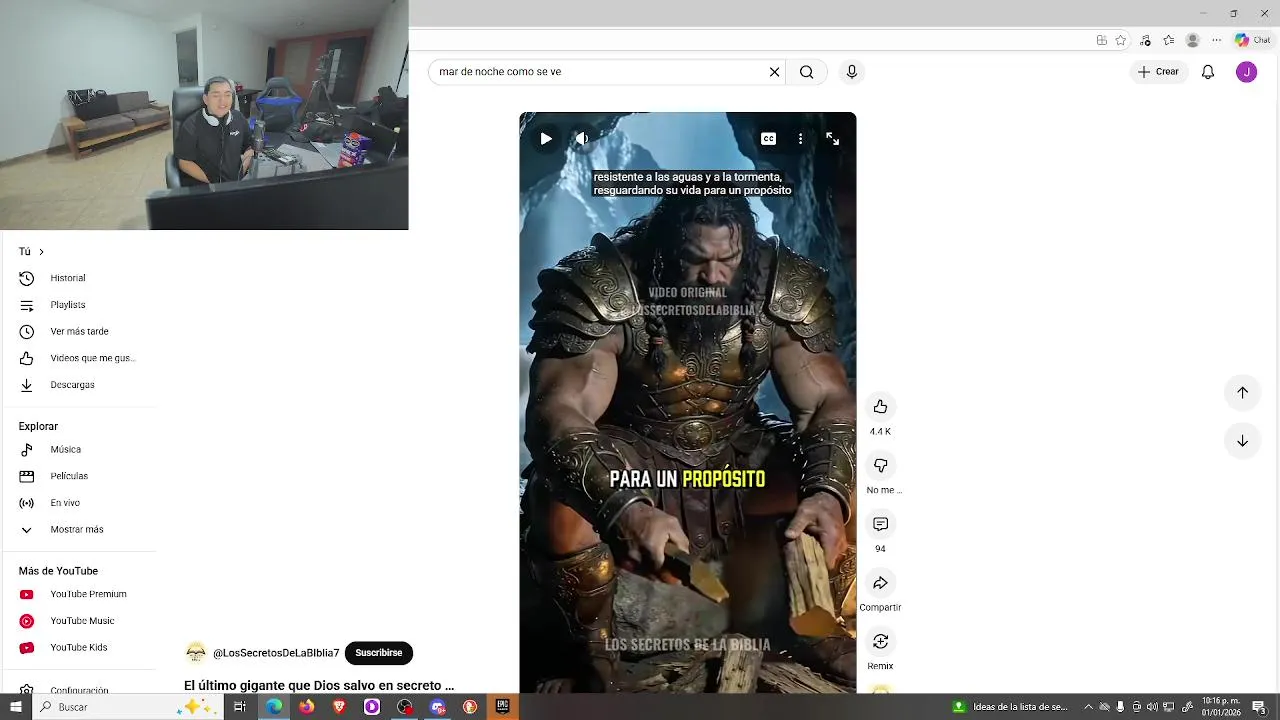Subscribe with the Suscribirse button
This screenshot has height=720, width=1280.
379,653
